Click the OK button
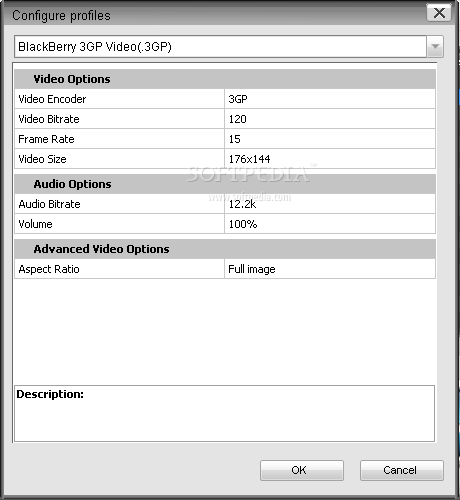 pos(302,470)
